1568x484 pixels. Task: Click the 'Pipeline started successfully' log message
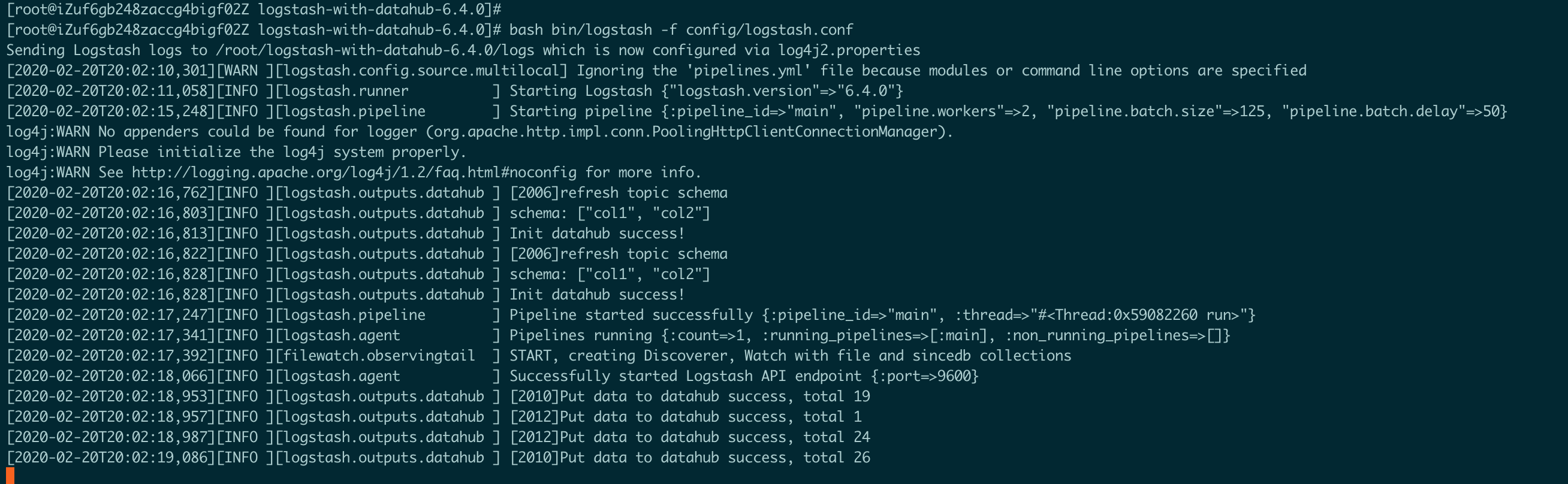(881, 315)
